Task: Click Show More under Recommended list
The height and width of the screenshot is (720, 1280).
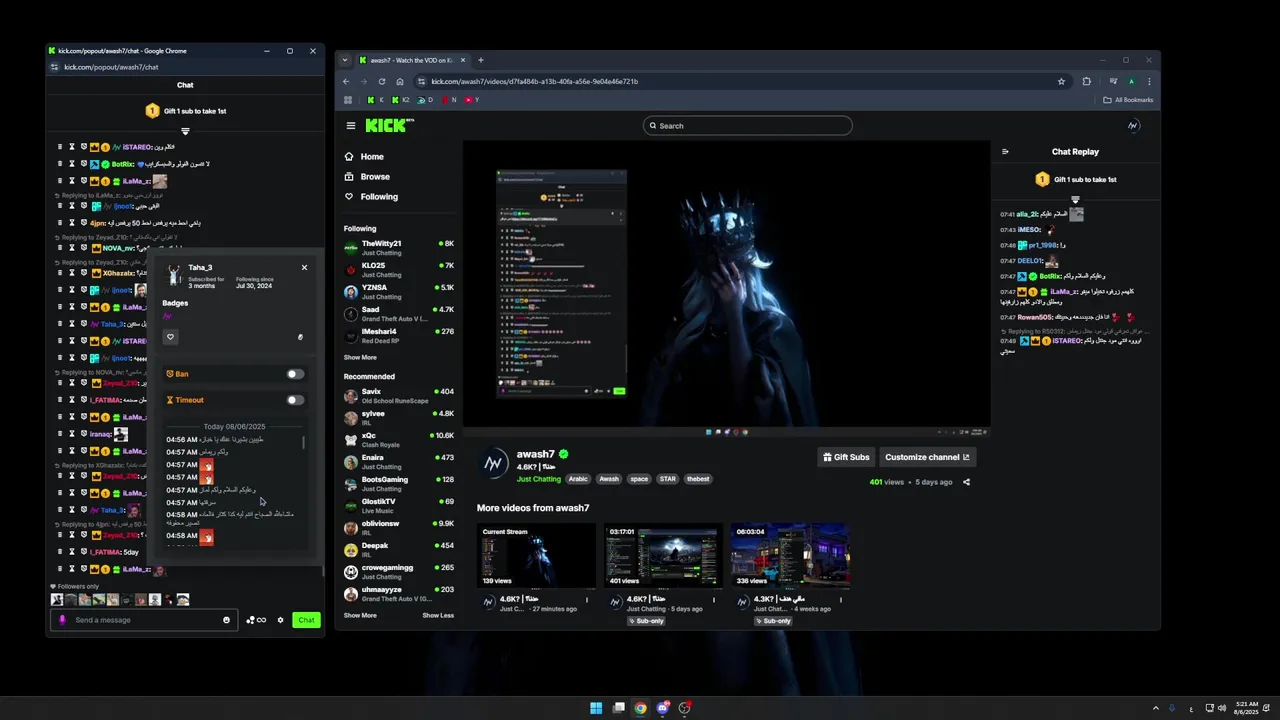Action: tap(360, 615)
